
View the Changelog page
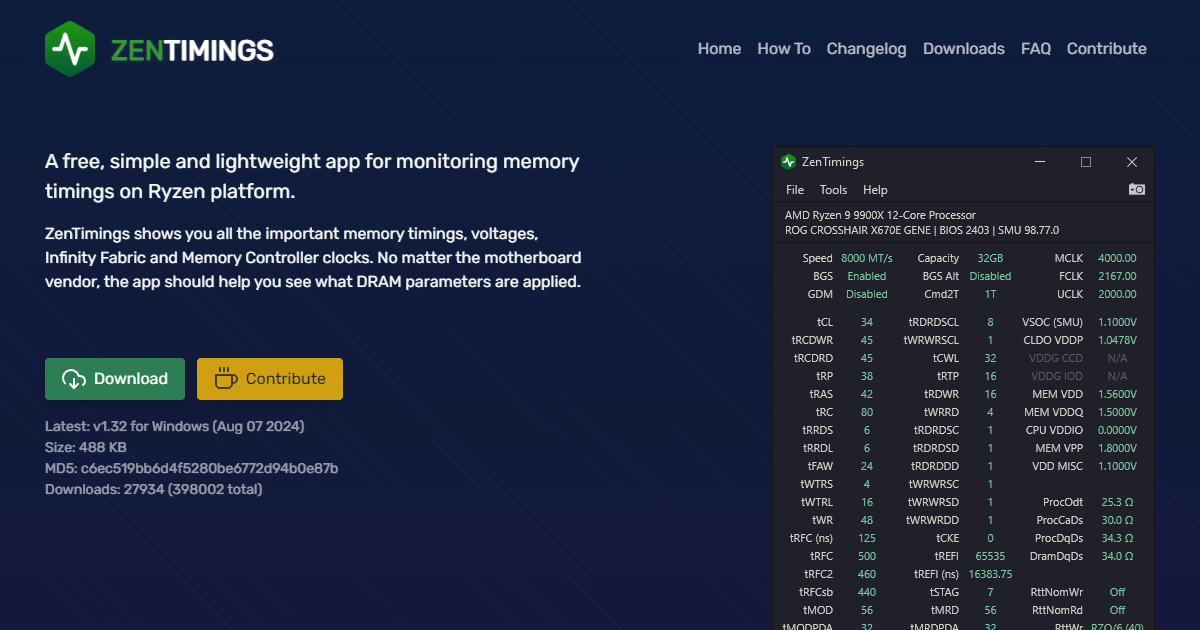pos(866,49)
